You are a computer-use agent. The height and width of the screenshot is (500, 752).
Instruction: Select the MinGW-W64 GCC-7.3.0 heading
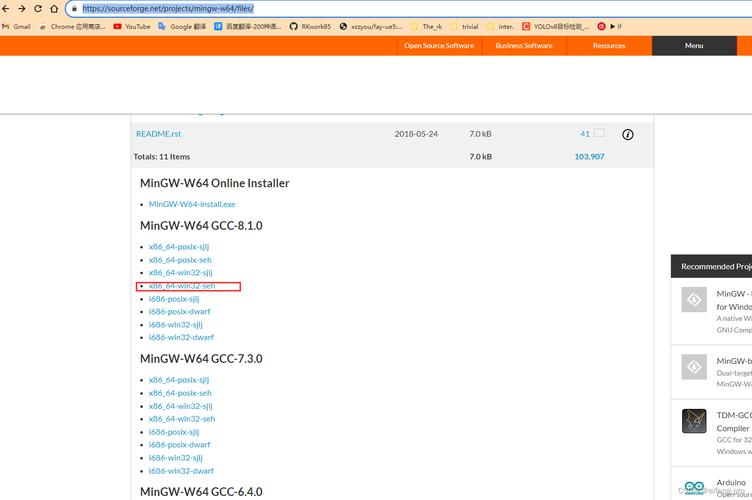click(x=201, y=359)
